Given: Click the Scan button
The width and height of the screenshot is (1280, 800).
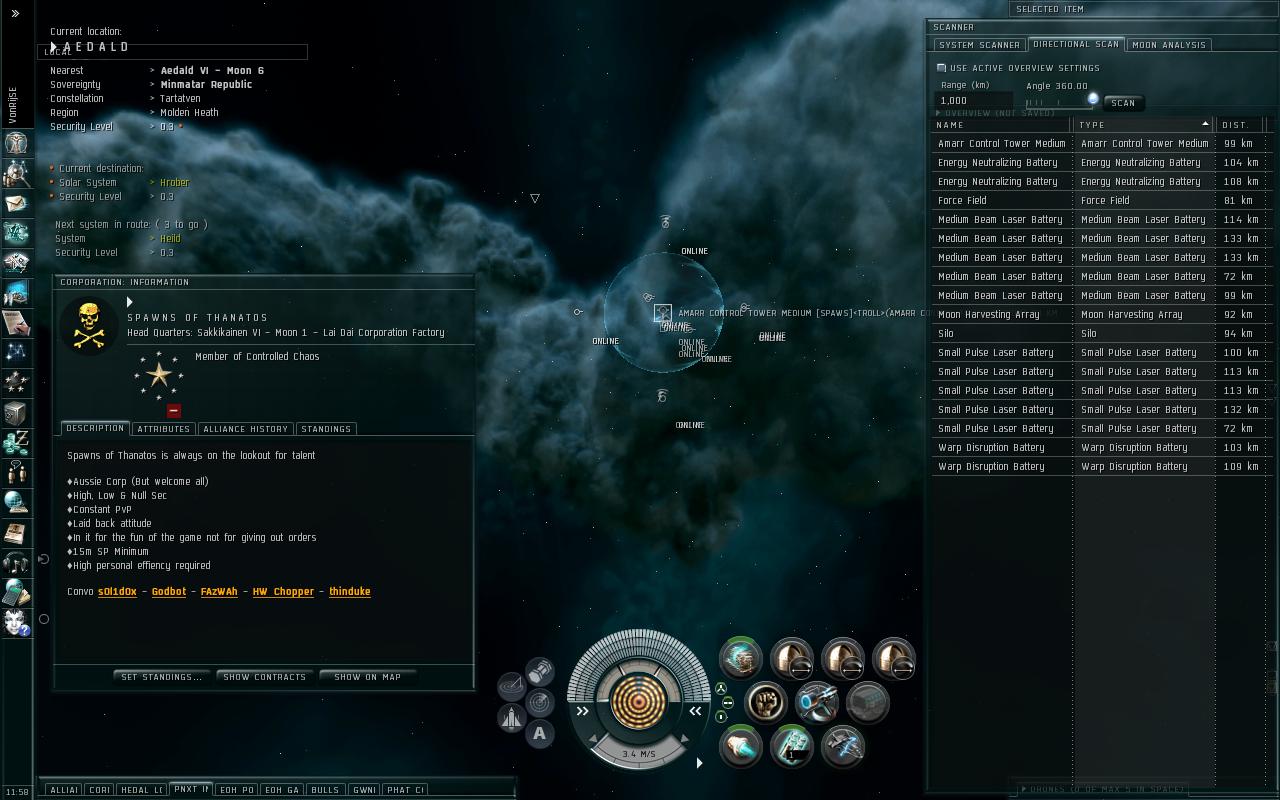Looking at the screenshot, I should pyautogui.click(x=1123, y=103).
